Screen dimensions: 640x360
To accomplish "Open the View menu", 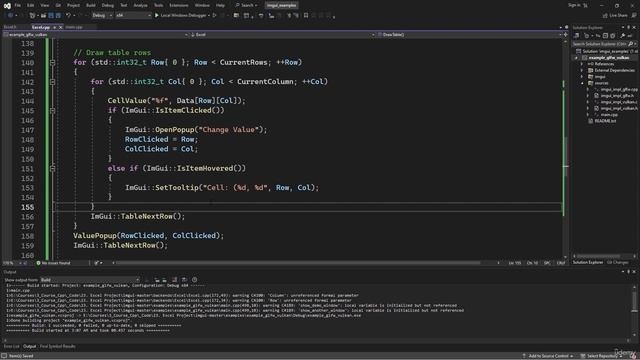I will tap(44, 5).
